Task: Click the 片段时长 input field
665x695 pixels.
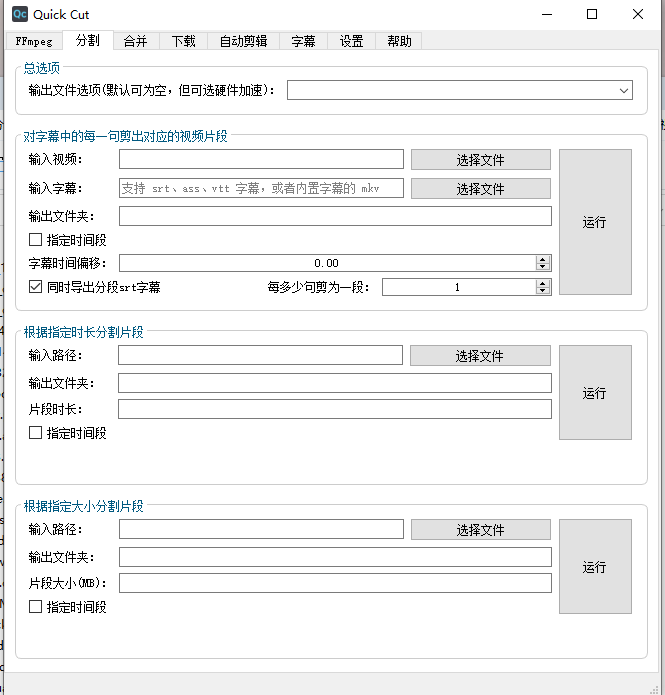Action: [335, 409]
